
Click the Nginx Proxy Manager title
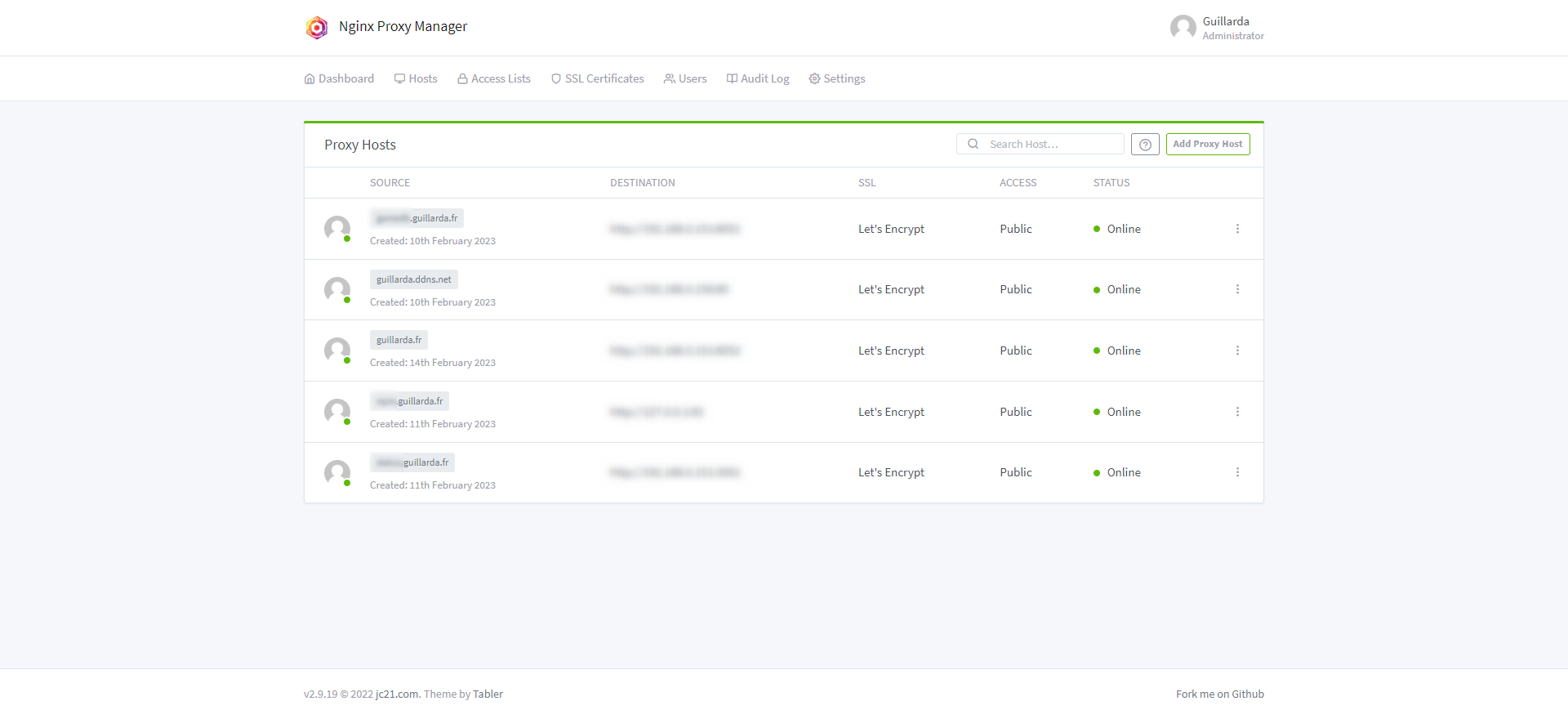point(403,26)
